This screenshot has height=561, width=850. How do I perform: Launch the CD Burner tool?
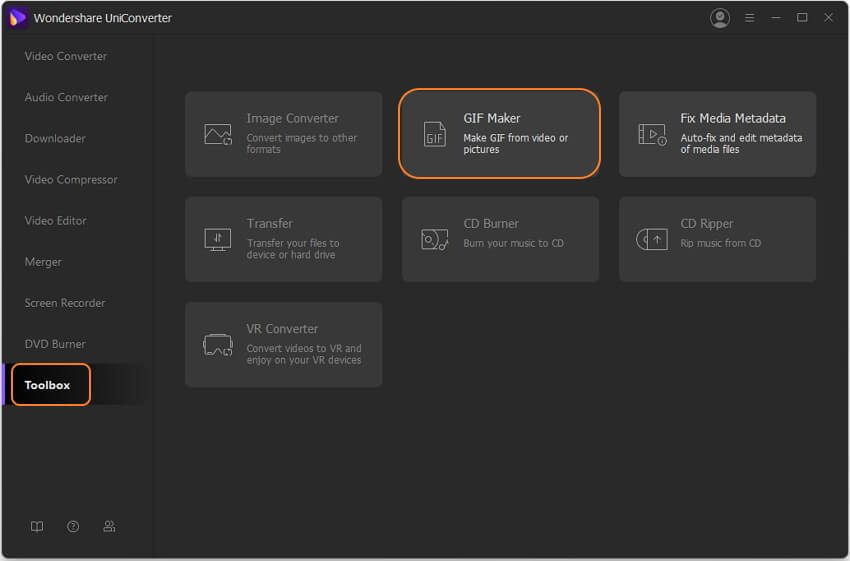[500, 239]
